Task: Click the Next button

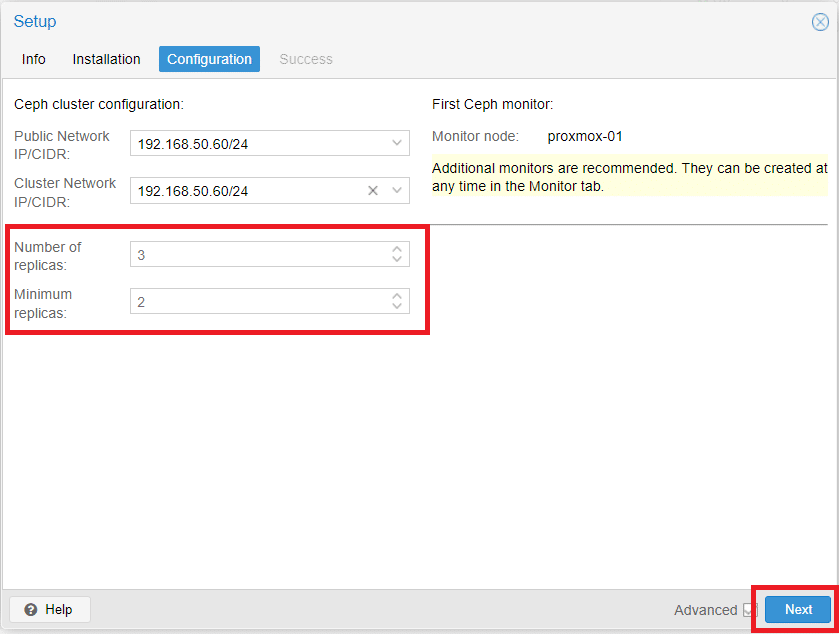Action: [798, 609]
